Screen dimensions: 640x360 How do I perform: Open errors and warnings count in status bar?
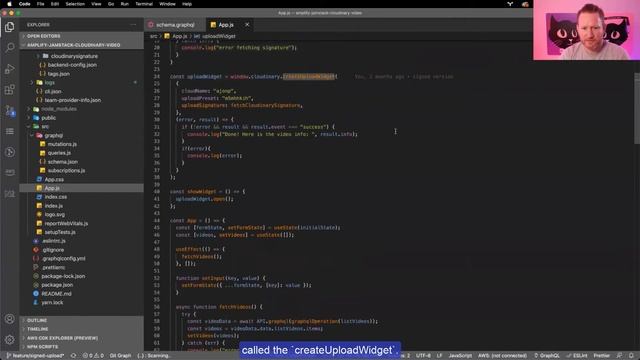point(93,356)
